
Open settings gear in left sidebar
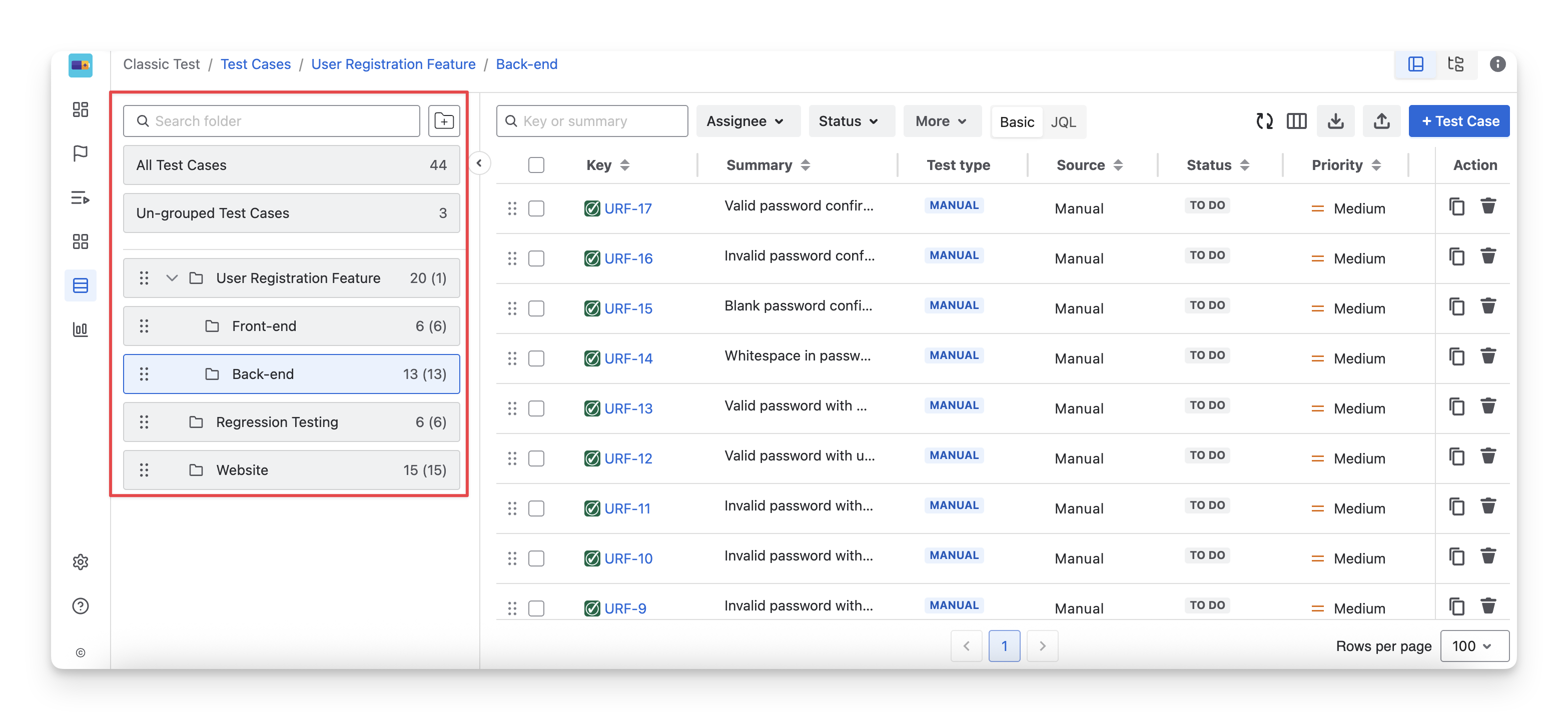click(81, 561)
